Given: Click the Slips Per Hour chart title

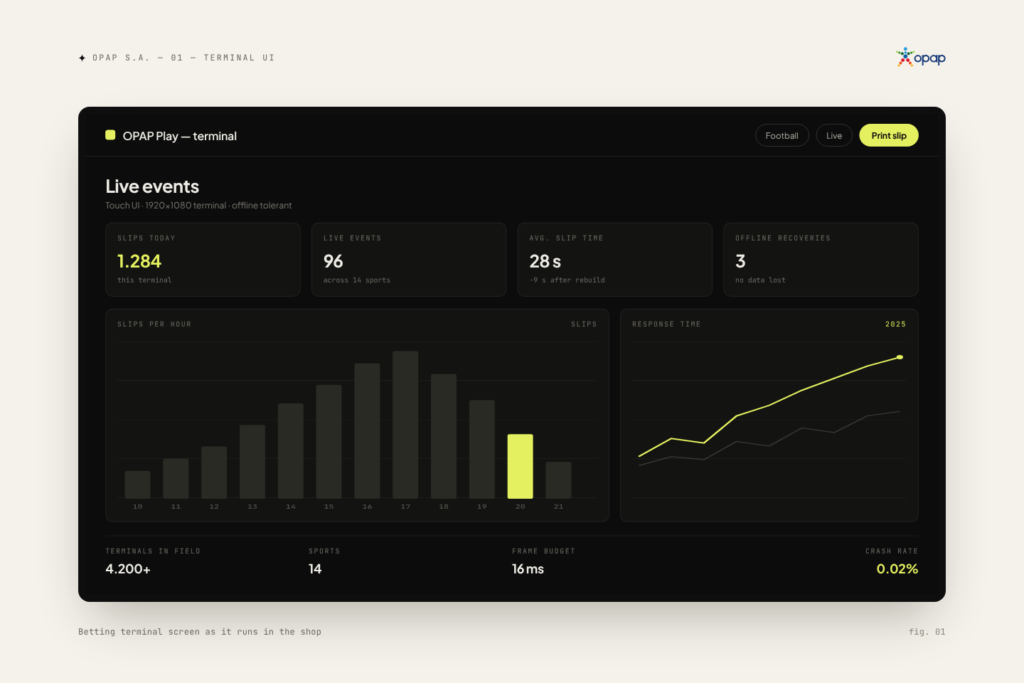Looking at the screenshot, I should point(154,325).
